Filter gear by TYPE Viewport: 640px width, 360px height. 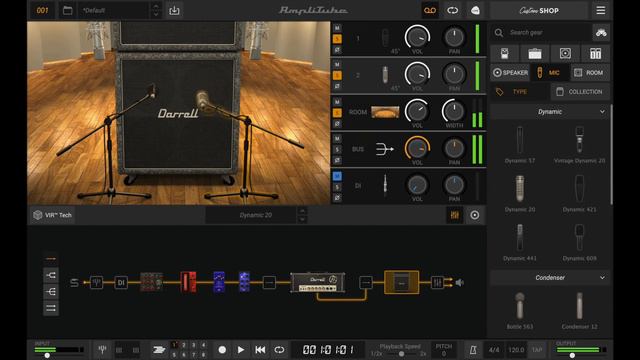click(x=519, y=92)
